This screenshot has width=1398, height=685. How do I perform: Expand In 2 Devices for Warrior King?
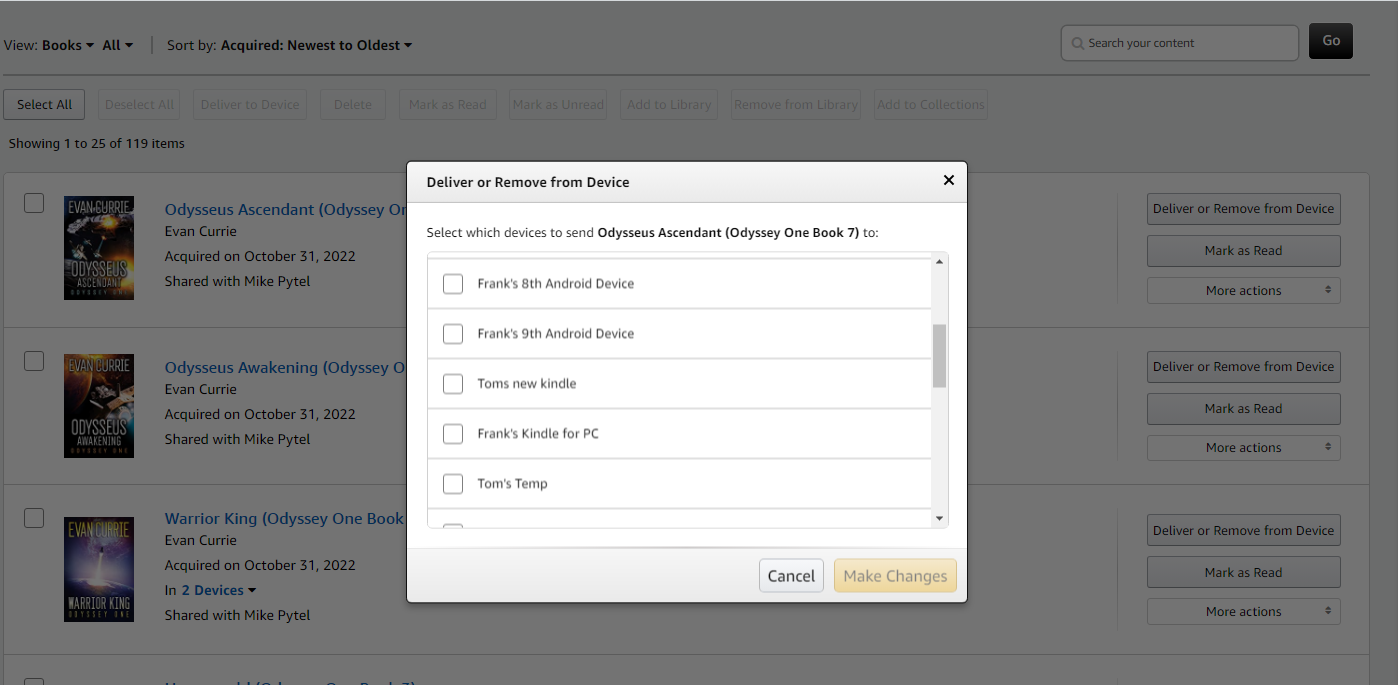pos(218,591)
